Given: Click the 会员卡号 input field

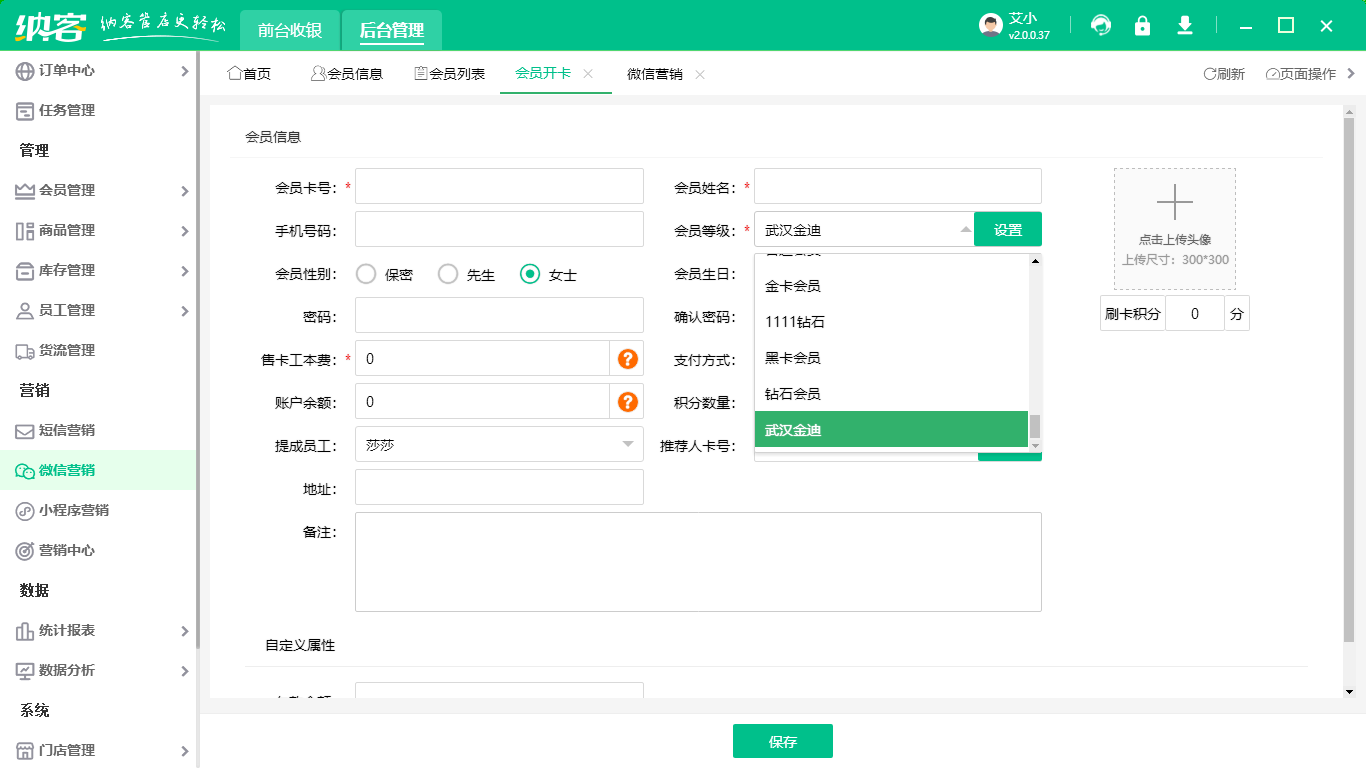Looking at the screenshot, I should [x=499, y=187].
